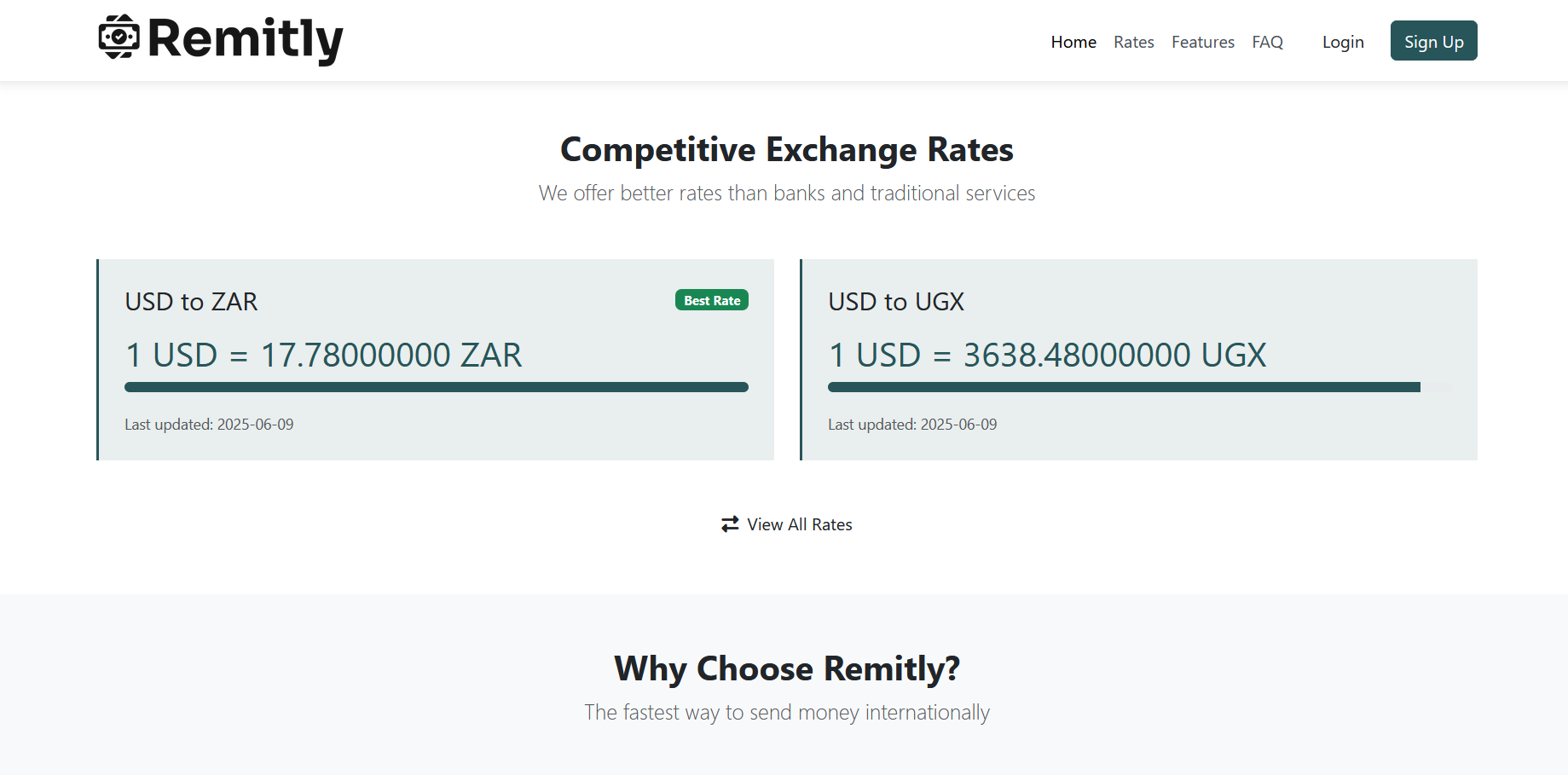Click the exchange arrows icon beside View All Rates
The height and width of the screenshot is (775, 1568).
(730, 524)
